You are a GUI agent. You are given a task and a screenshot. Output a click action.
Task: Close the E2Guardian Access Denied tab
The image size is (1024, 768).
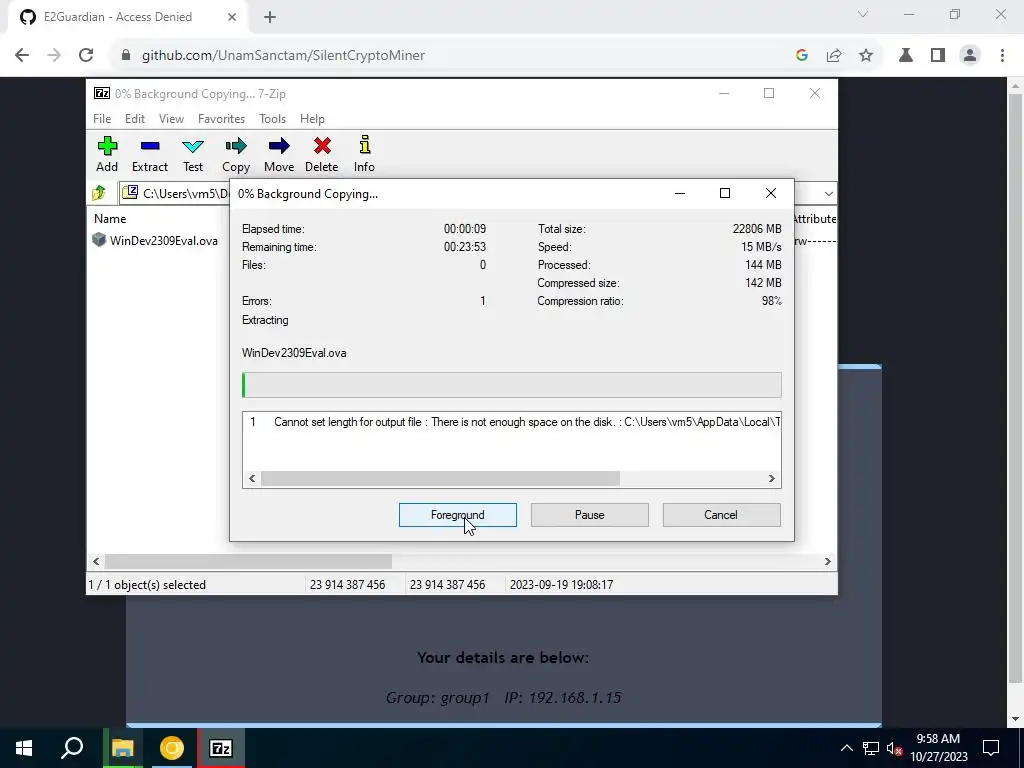click(232, 17)
